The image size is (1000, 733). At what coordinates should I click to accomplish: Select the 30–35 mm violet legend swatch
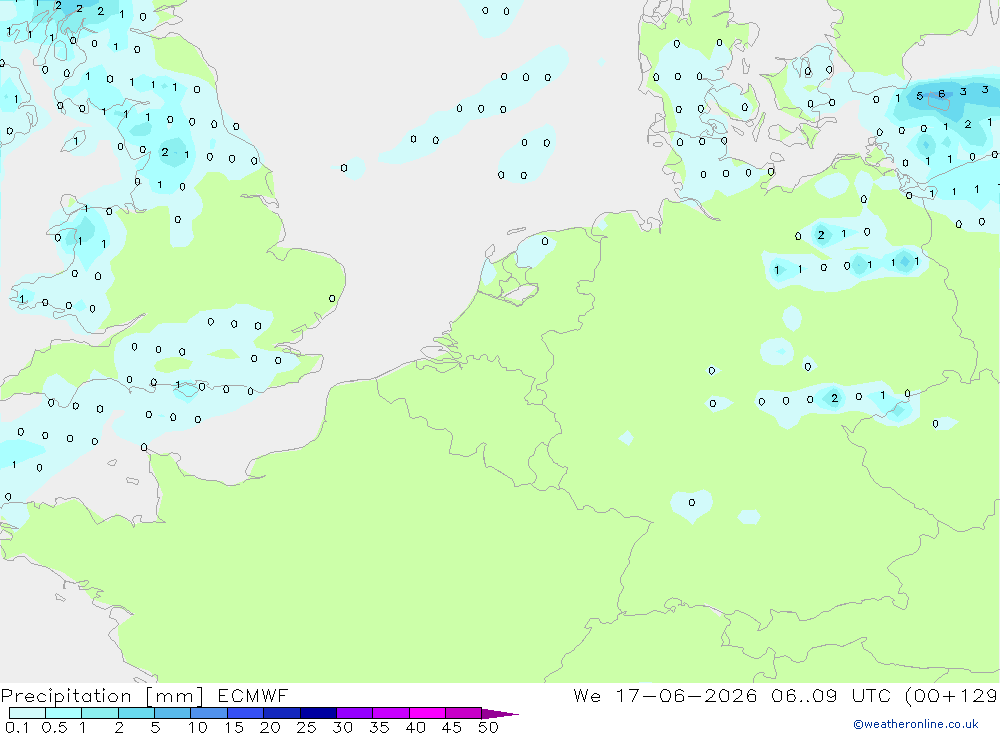tap(354, 713)
